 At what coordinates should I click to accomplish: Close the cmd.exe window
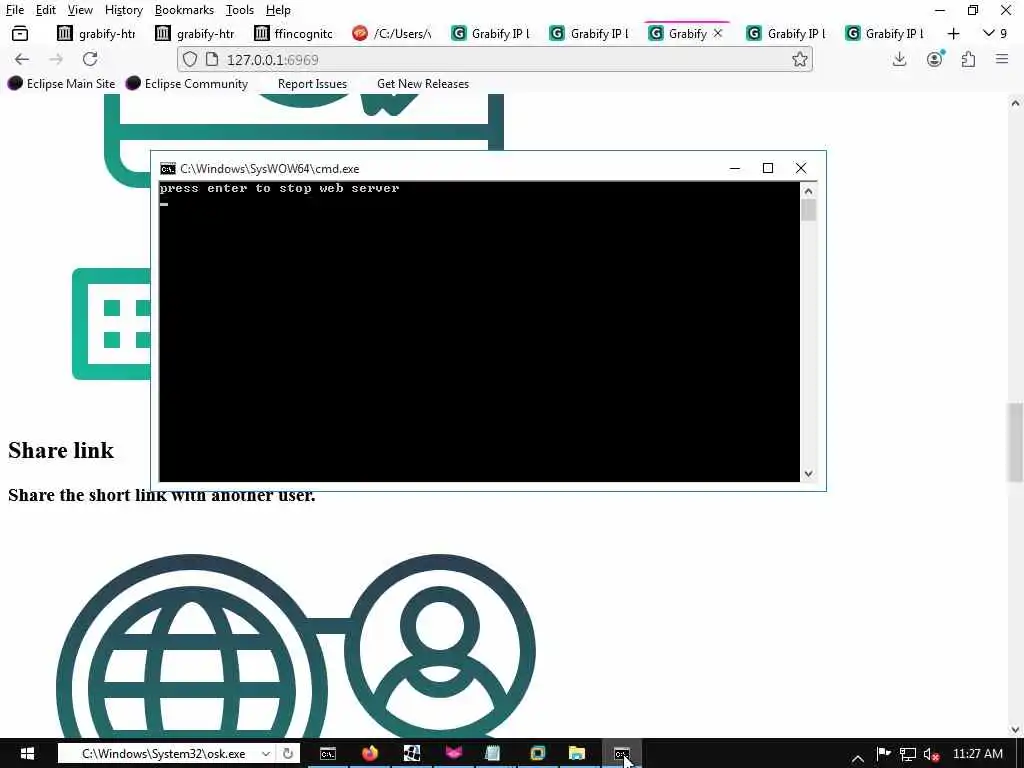click(801, 168)
